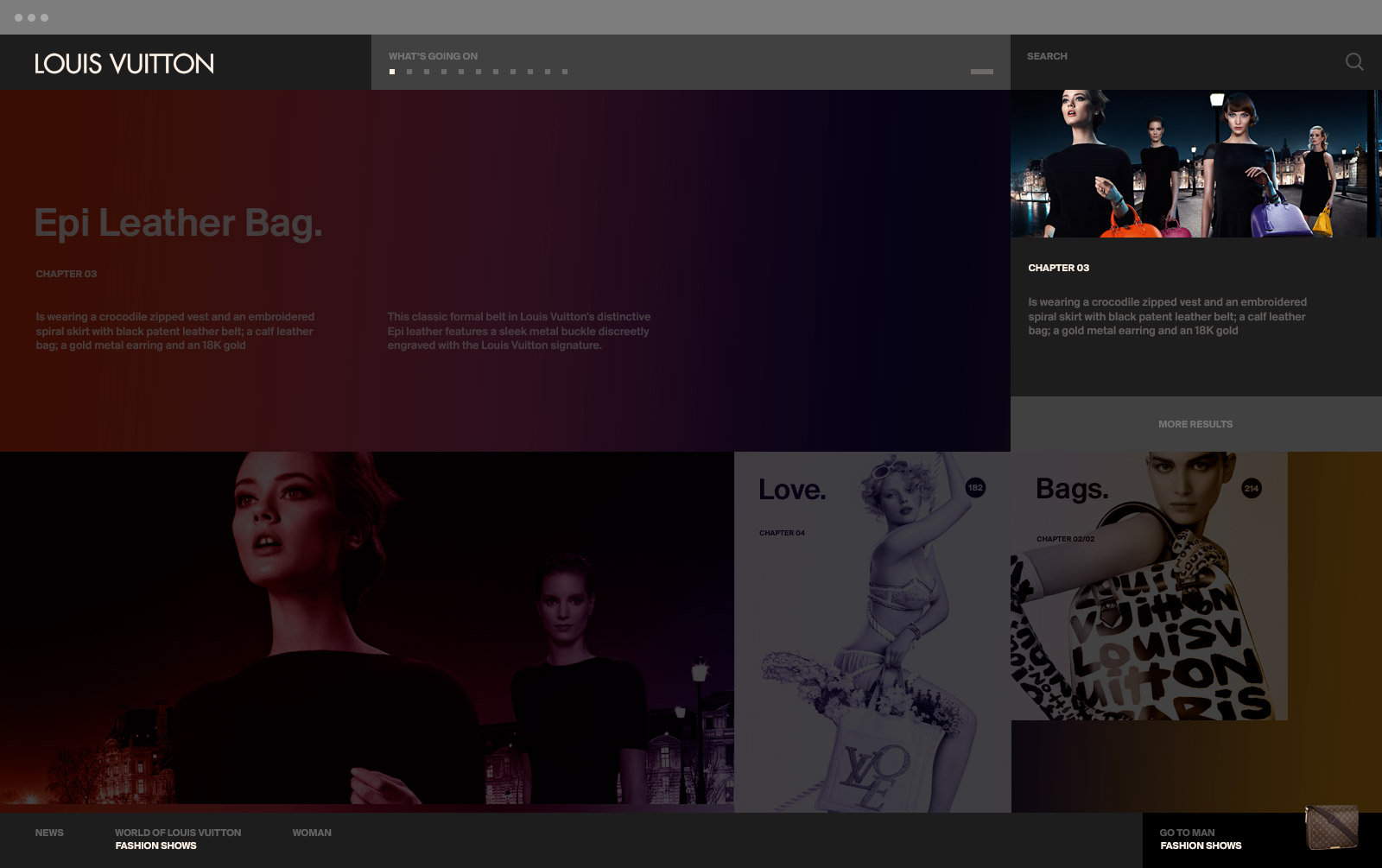Open the search result photo of models with bags
1382x868 pixels.
[1196, 163]
